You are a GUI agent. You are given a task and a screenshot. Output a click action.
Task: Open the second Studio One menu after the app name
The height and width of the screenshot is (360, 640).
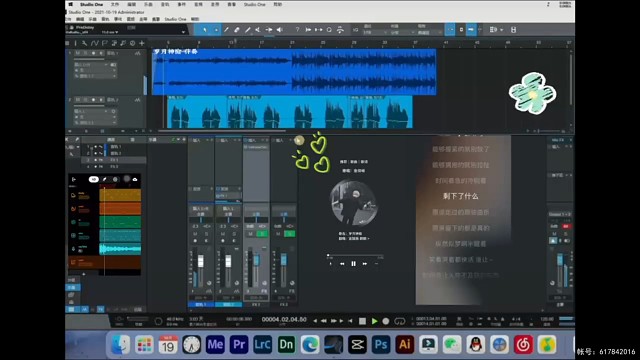click(x=131, y=4)
